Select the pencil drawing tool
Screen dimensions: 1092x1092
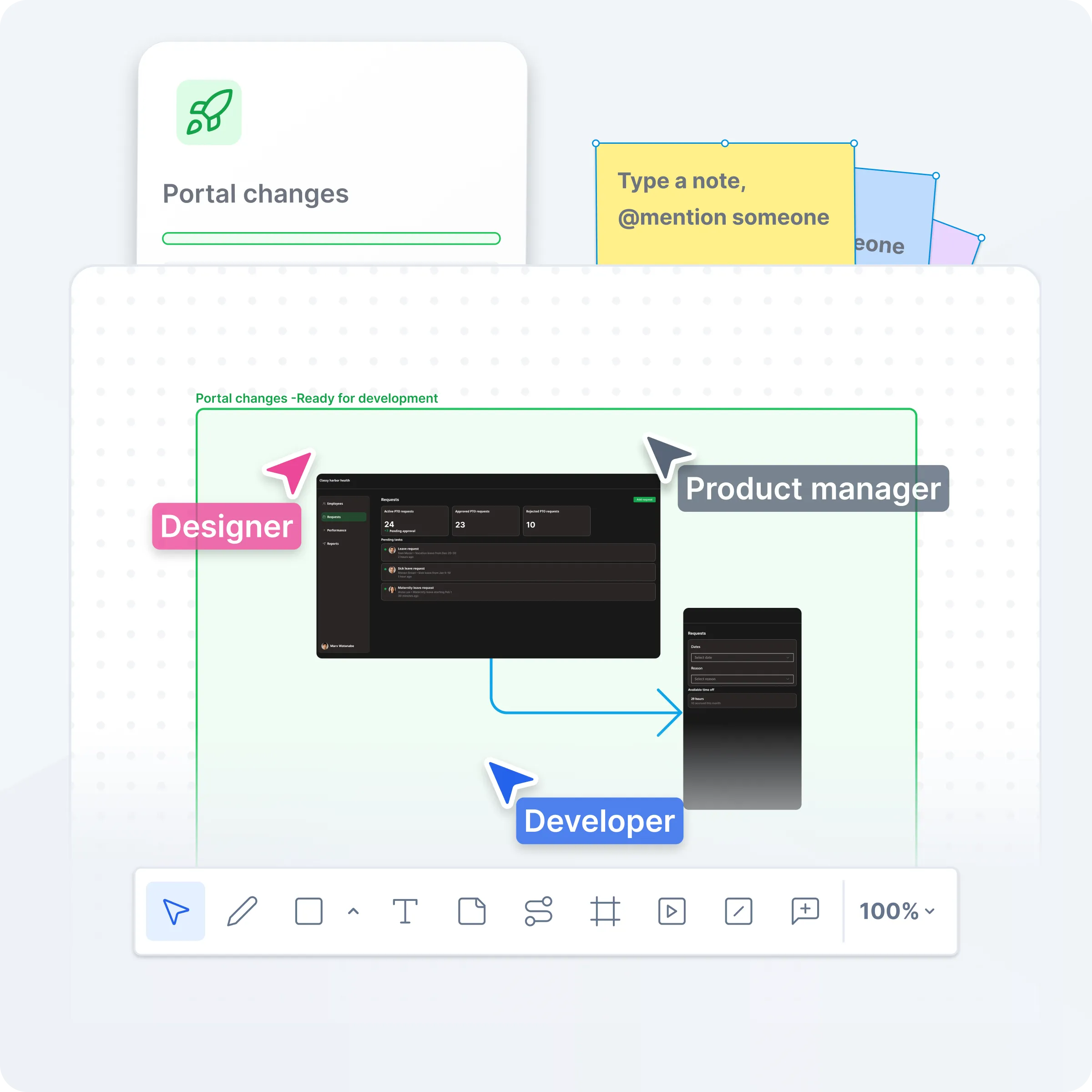click(243, 911)
